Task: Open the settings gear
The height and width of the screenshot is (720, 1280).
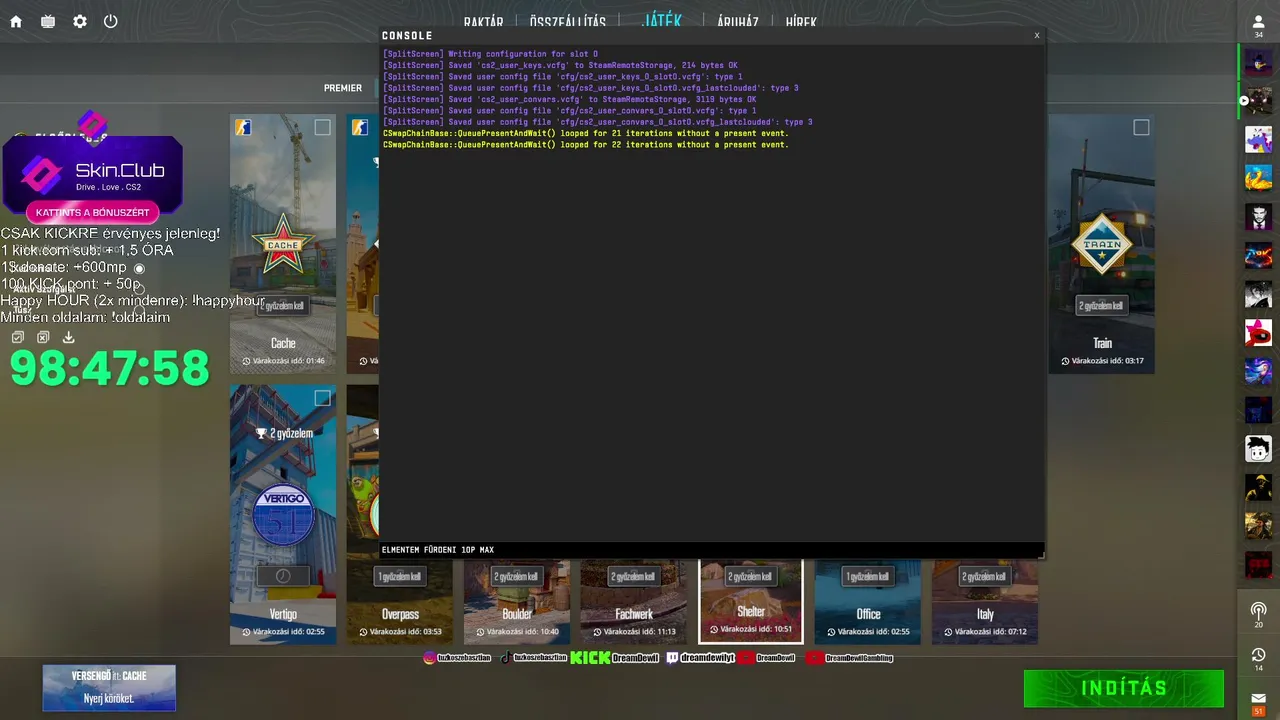Action: pyautogui.click(x=80, y=22)
